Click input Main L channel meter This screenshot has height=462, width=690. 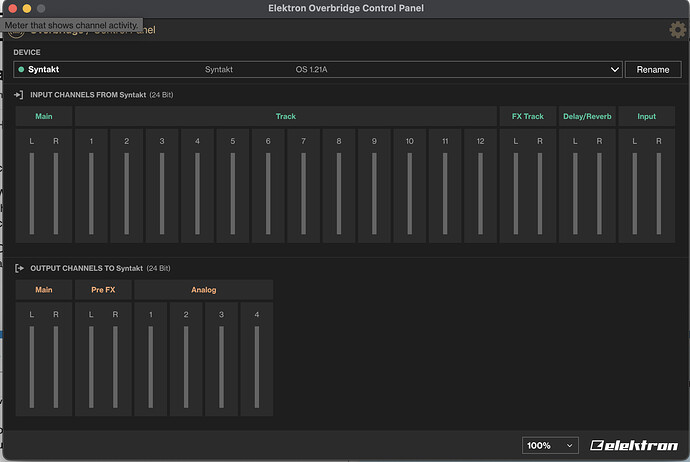pyautogui.click(x=32, y=194)
